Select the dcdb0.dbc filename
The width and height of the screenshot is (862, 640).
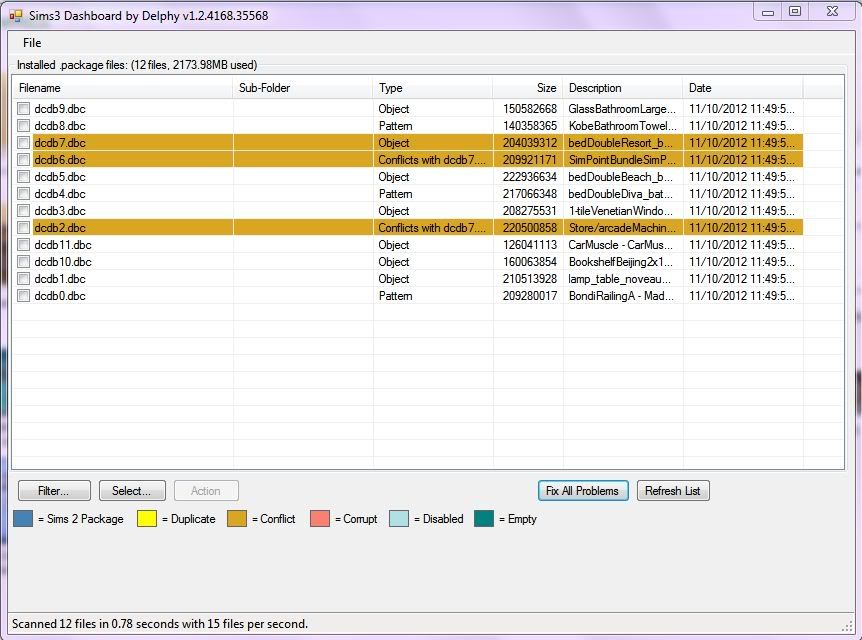pyautogui.click(x=60, y=296)
